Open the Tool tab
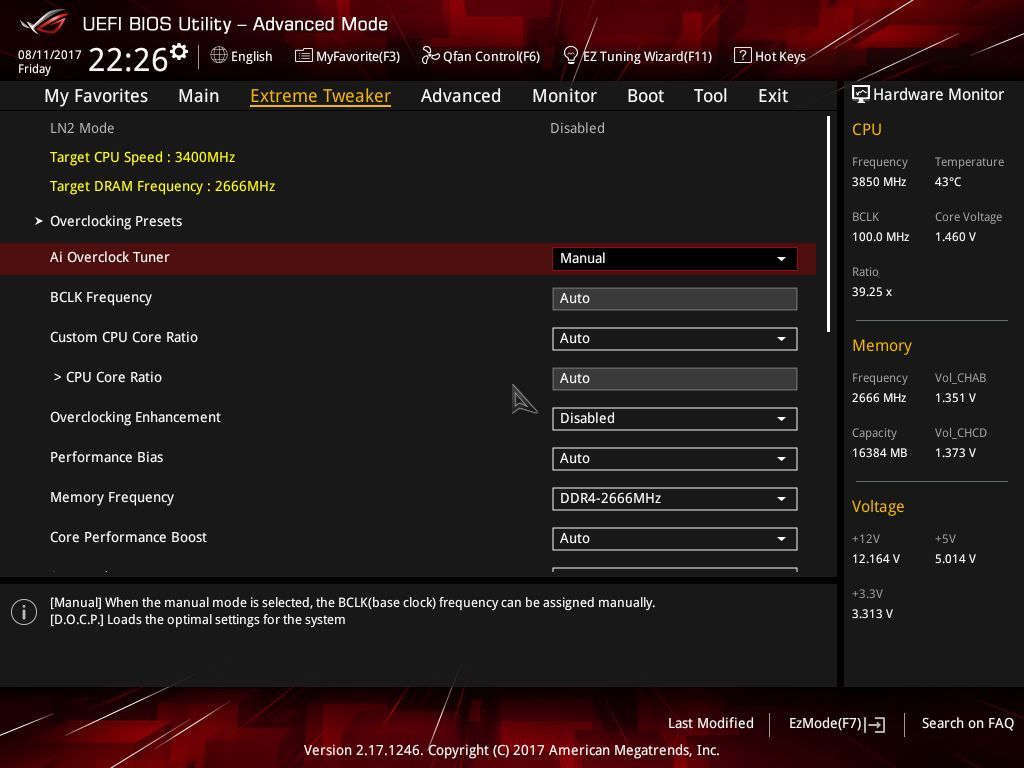 pos(710,95)
